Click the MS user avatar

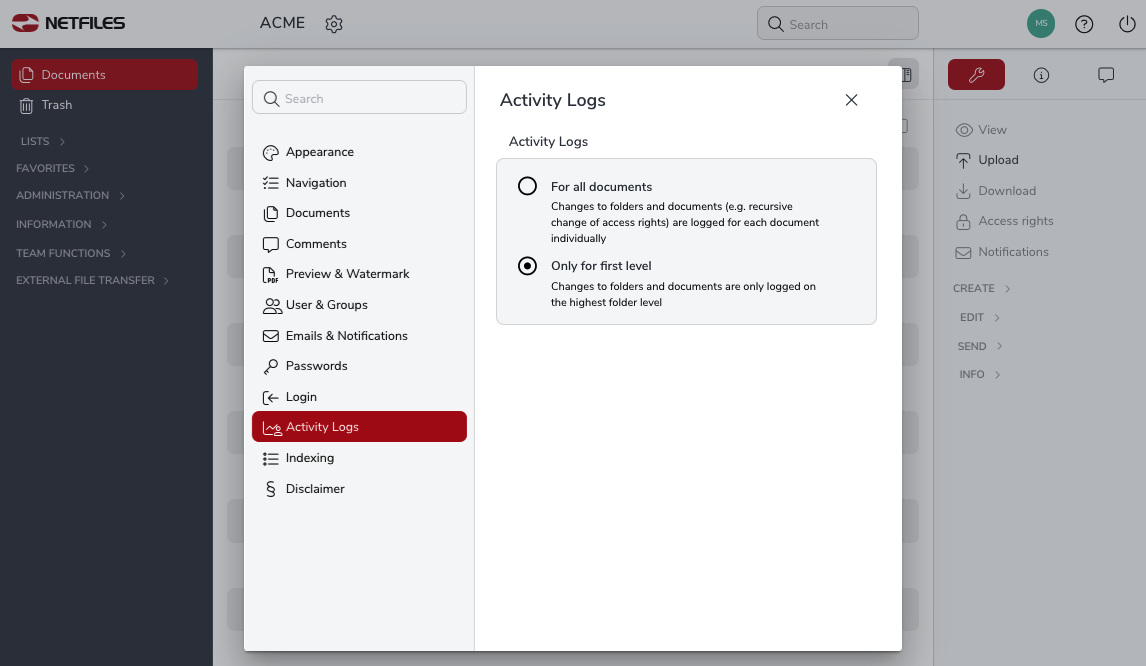(x=1041, y=23)
